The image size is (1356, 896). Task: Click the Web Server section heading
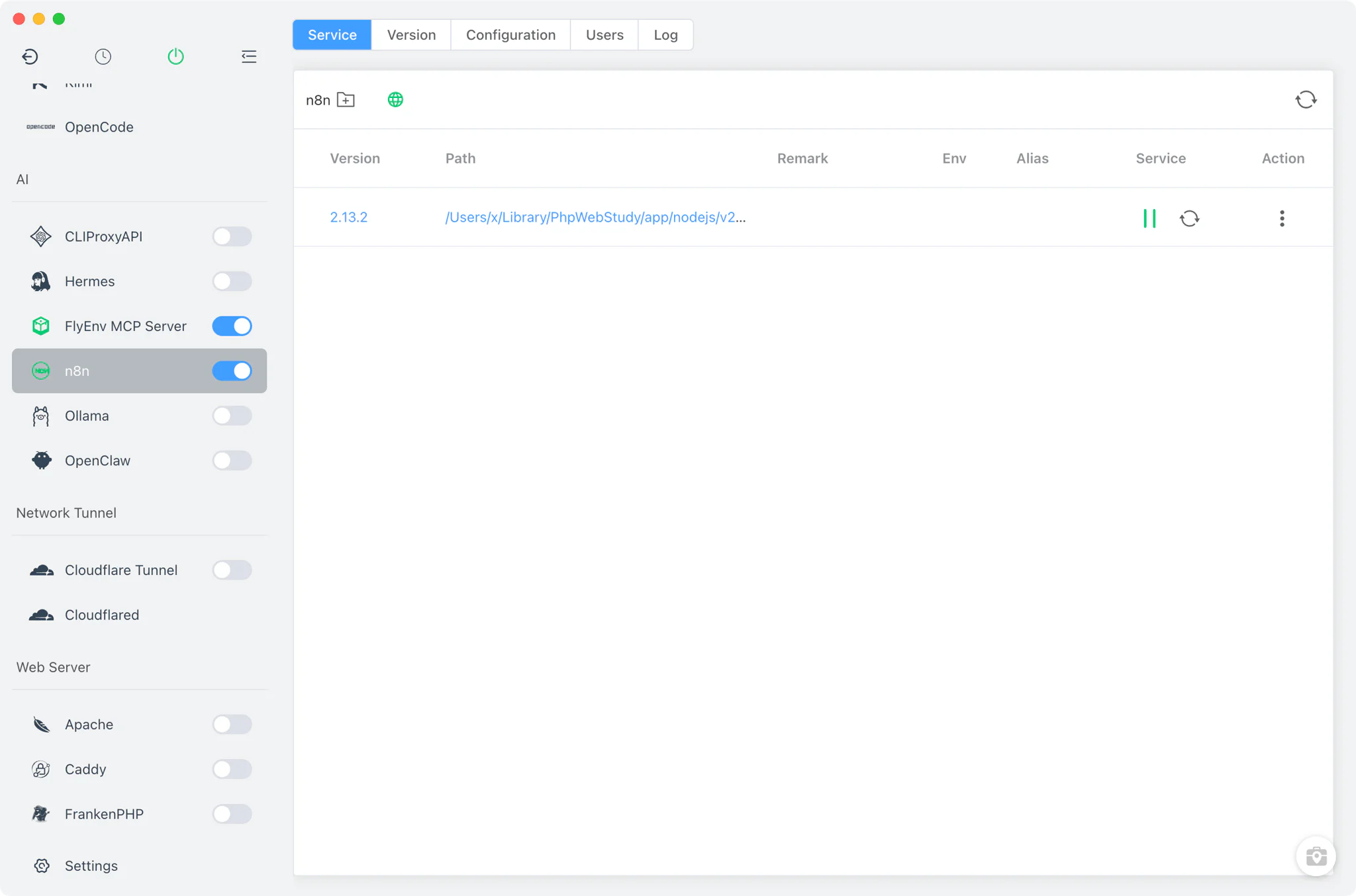53,667
